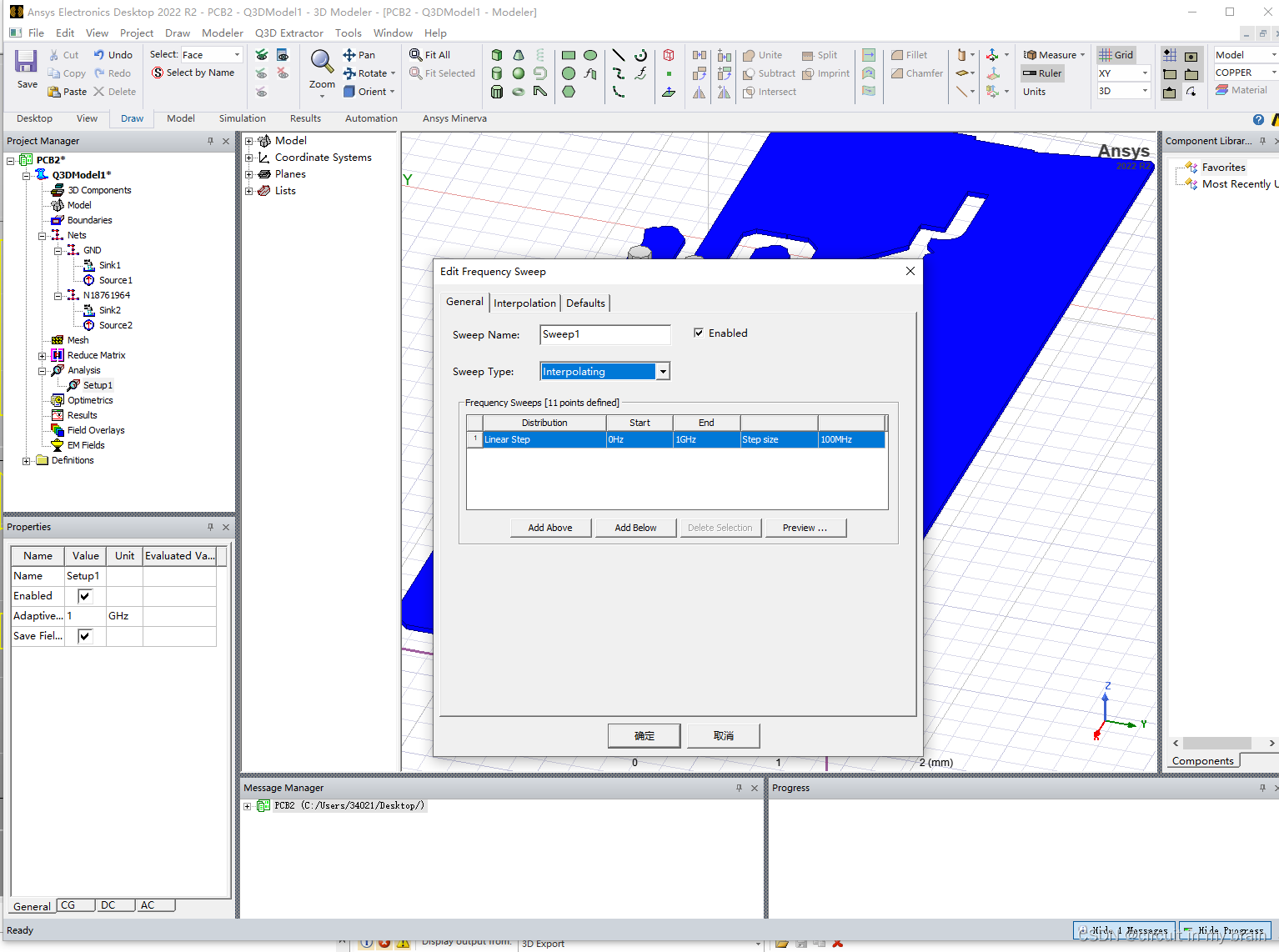The height and width of the screenshot is (952, 1279).
Task: Click the Add Below button
Action: [x=635, y=528]
